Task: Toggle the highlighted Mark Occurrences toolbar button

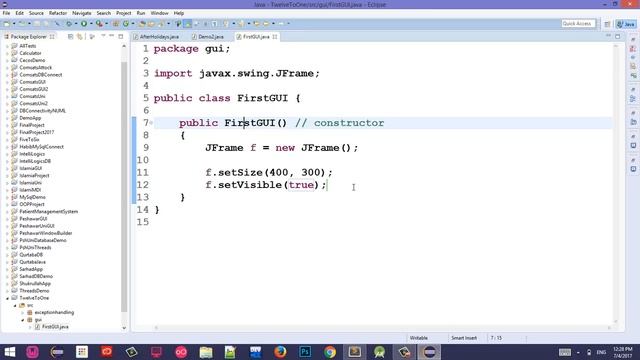Action: [x=188, y=24]
